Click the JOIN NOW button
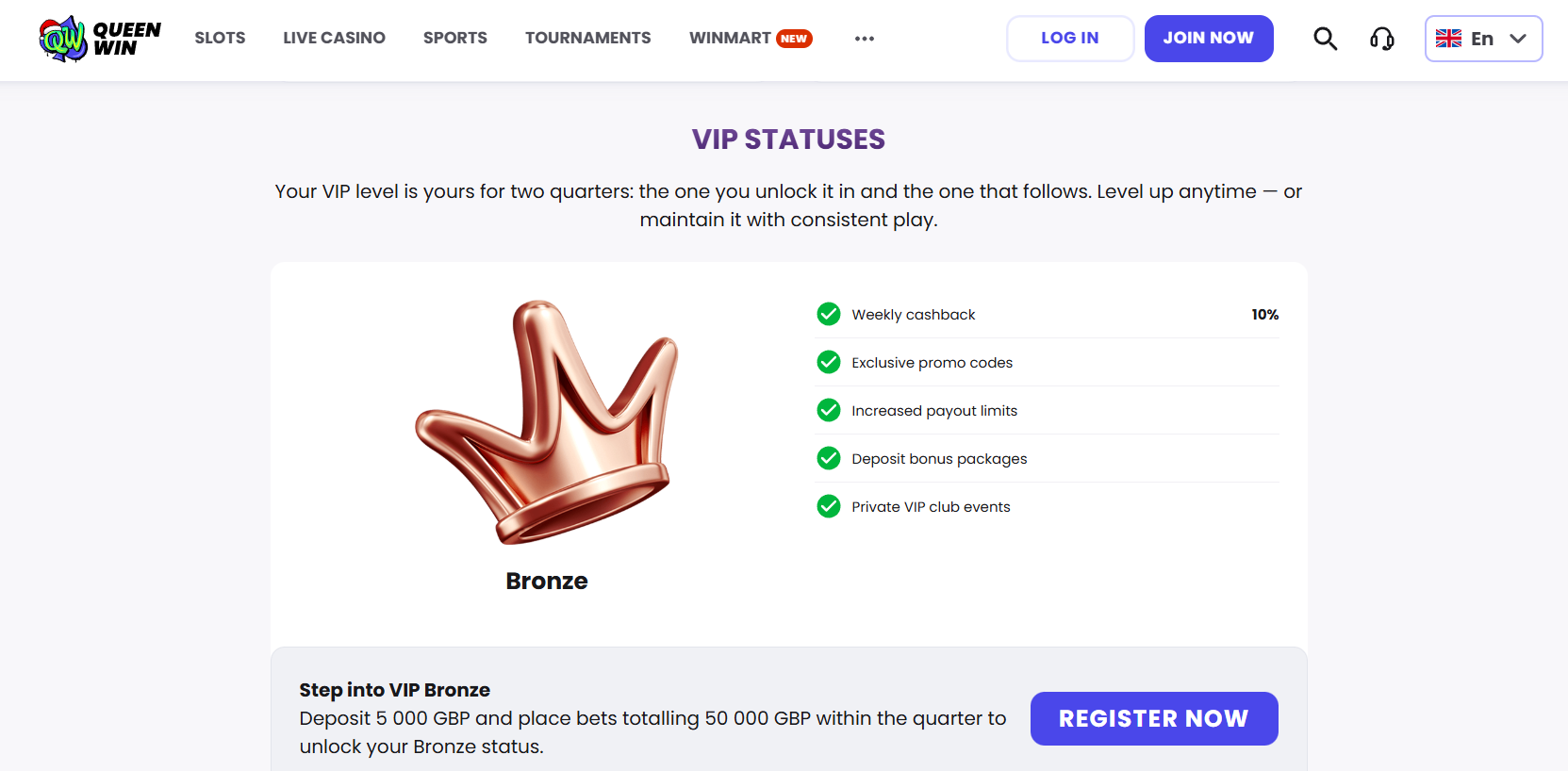Screen dimensions: 1568x771 click(x=1209, y=38)
